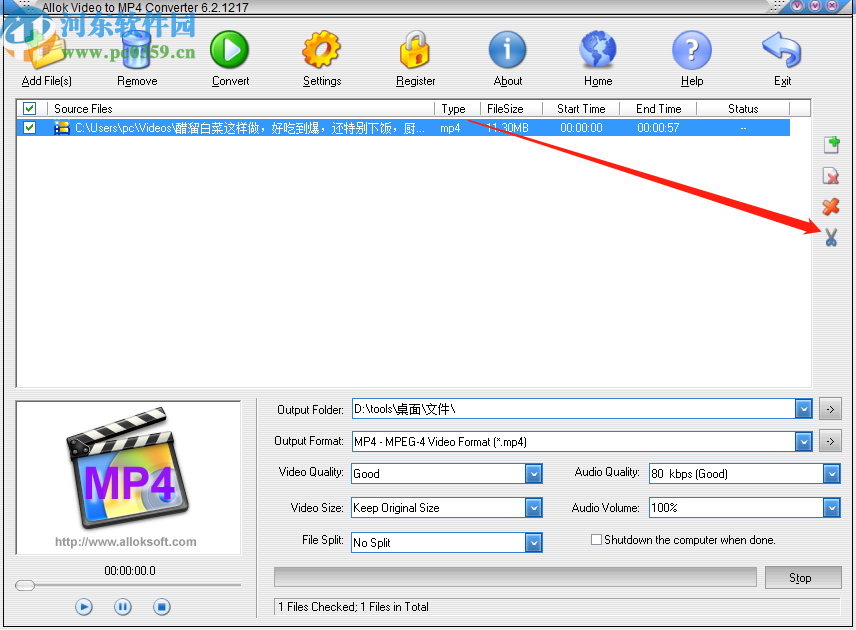Click the Status column header
Screen dimensions: 856x630
[x=744, y=108]
